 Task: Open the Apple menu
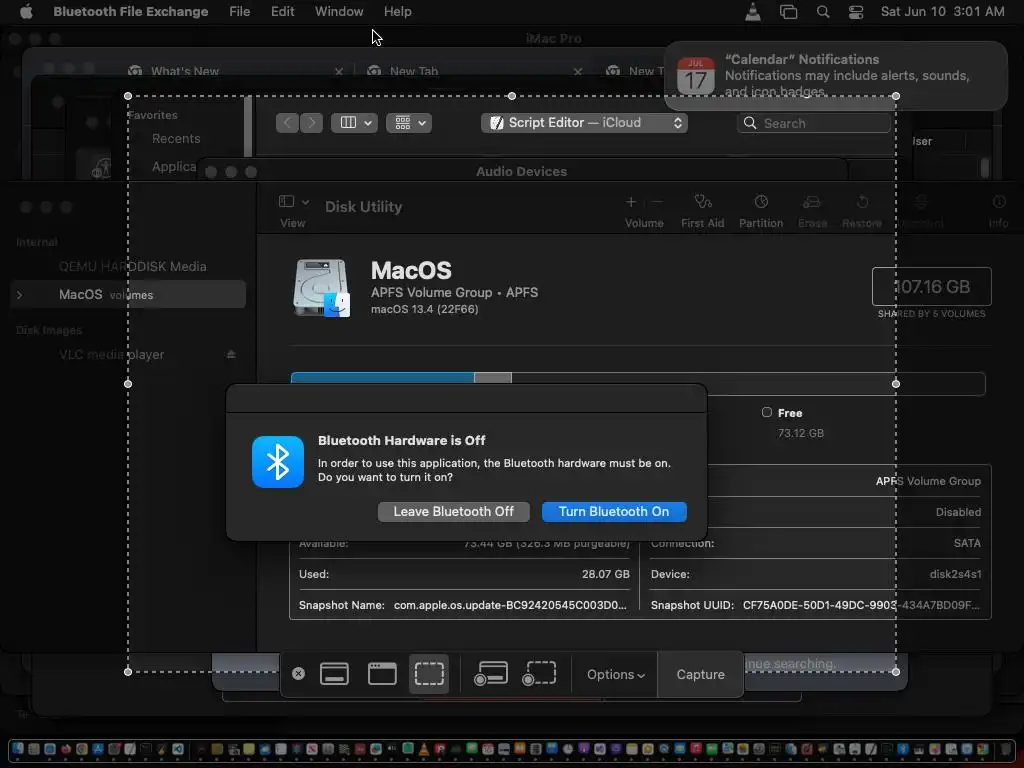click(26, 12)
